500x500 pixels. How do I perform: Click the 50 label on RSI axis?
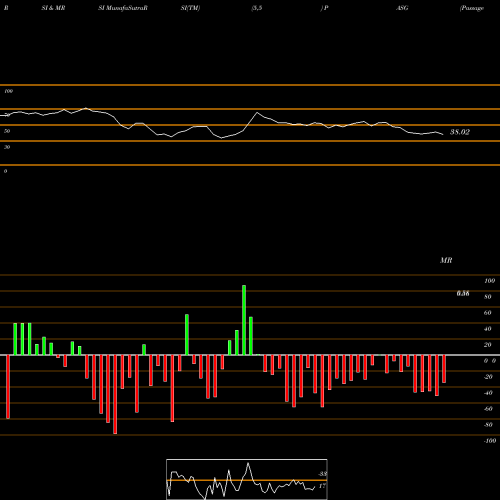[x=7, y=131]
